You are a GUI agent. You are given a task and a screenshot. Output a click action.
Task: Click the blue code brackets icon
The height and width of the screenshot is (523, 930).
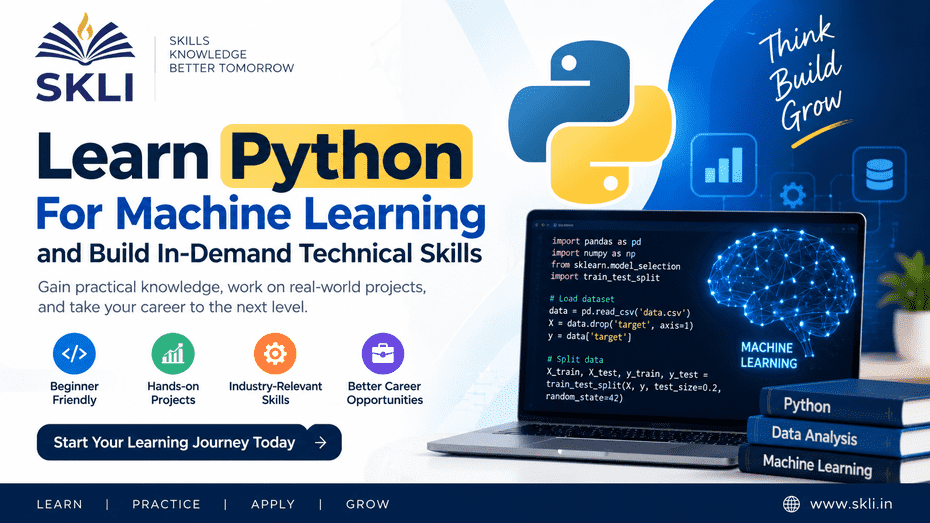click(x=74, y=353)
